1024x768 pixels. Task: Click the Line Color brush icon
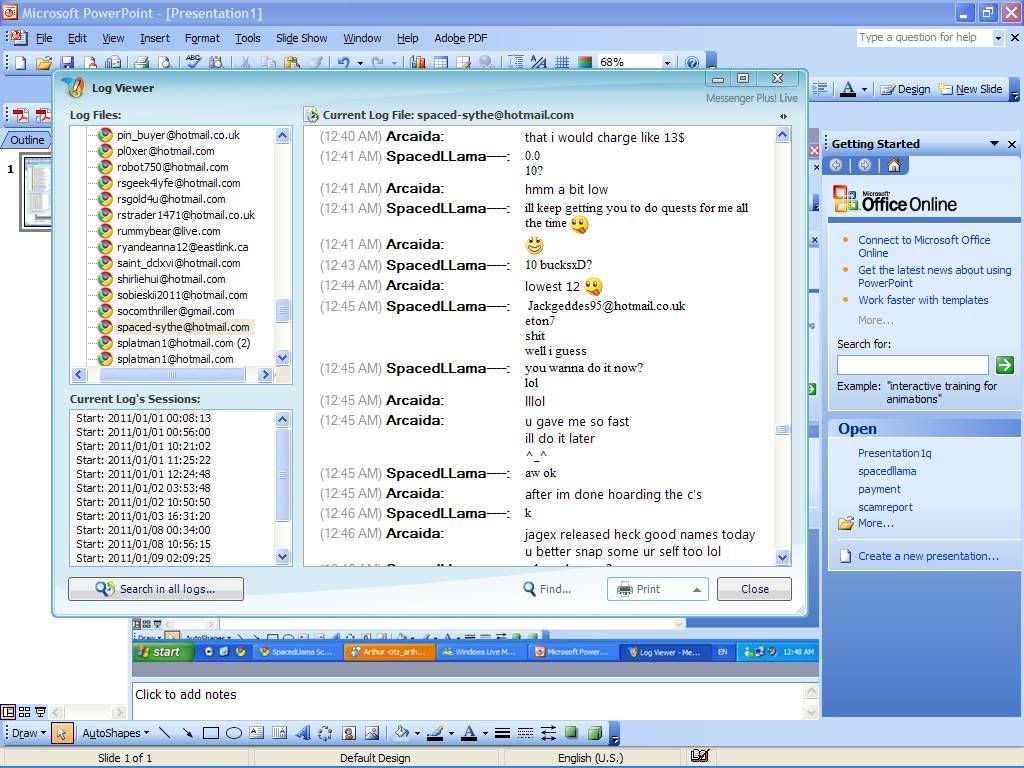point(435,733)
